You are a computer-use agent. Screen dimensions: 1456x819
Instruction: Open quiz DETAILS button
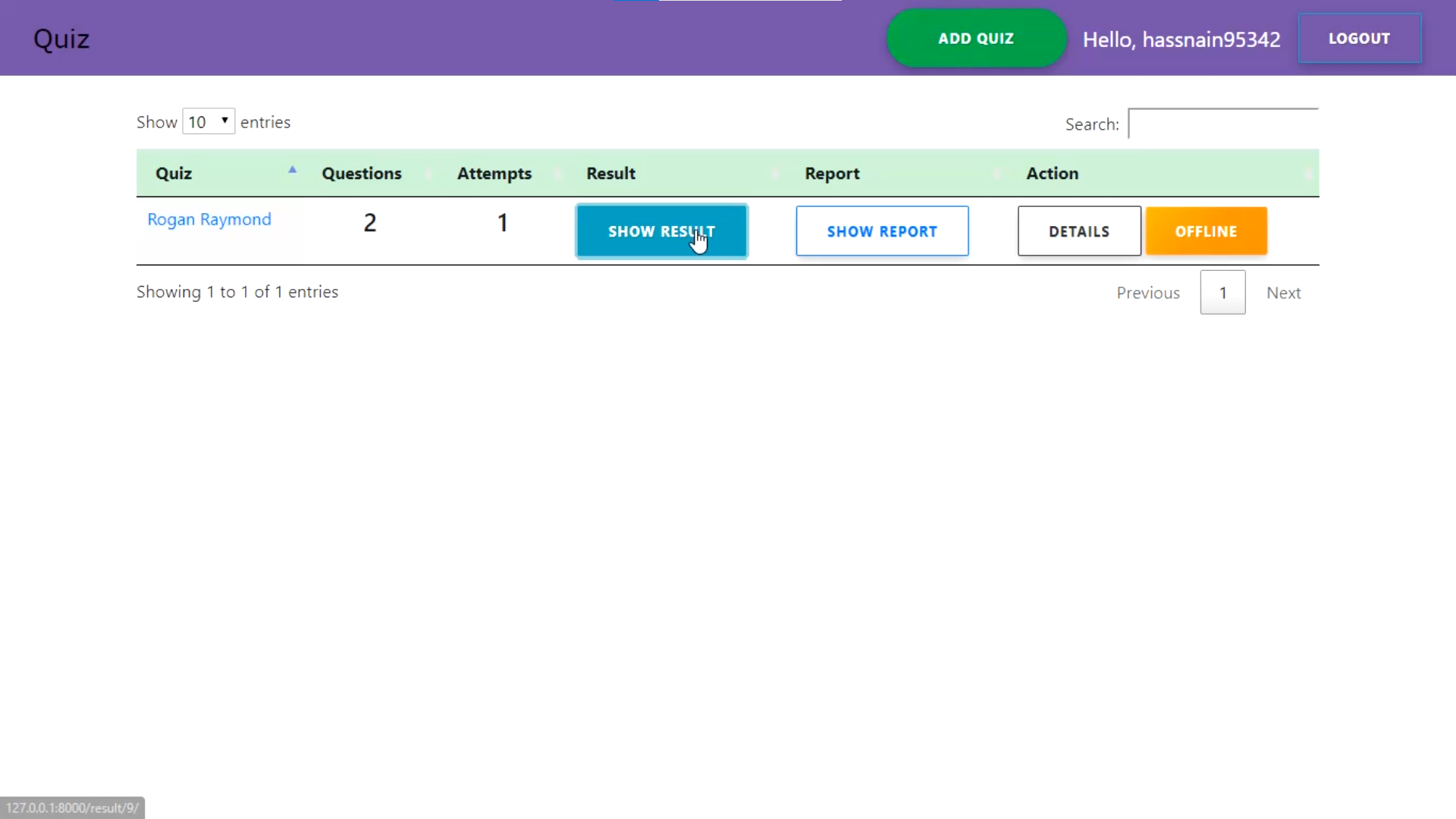pyautogui.click(x=1078, y=231)
